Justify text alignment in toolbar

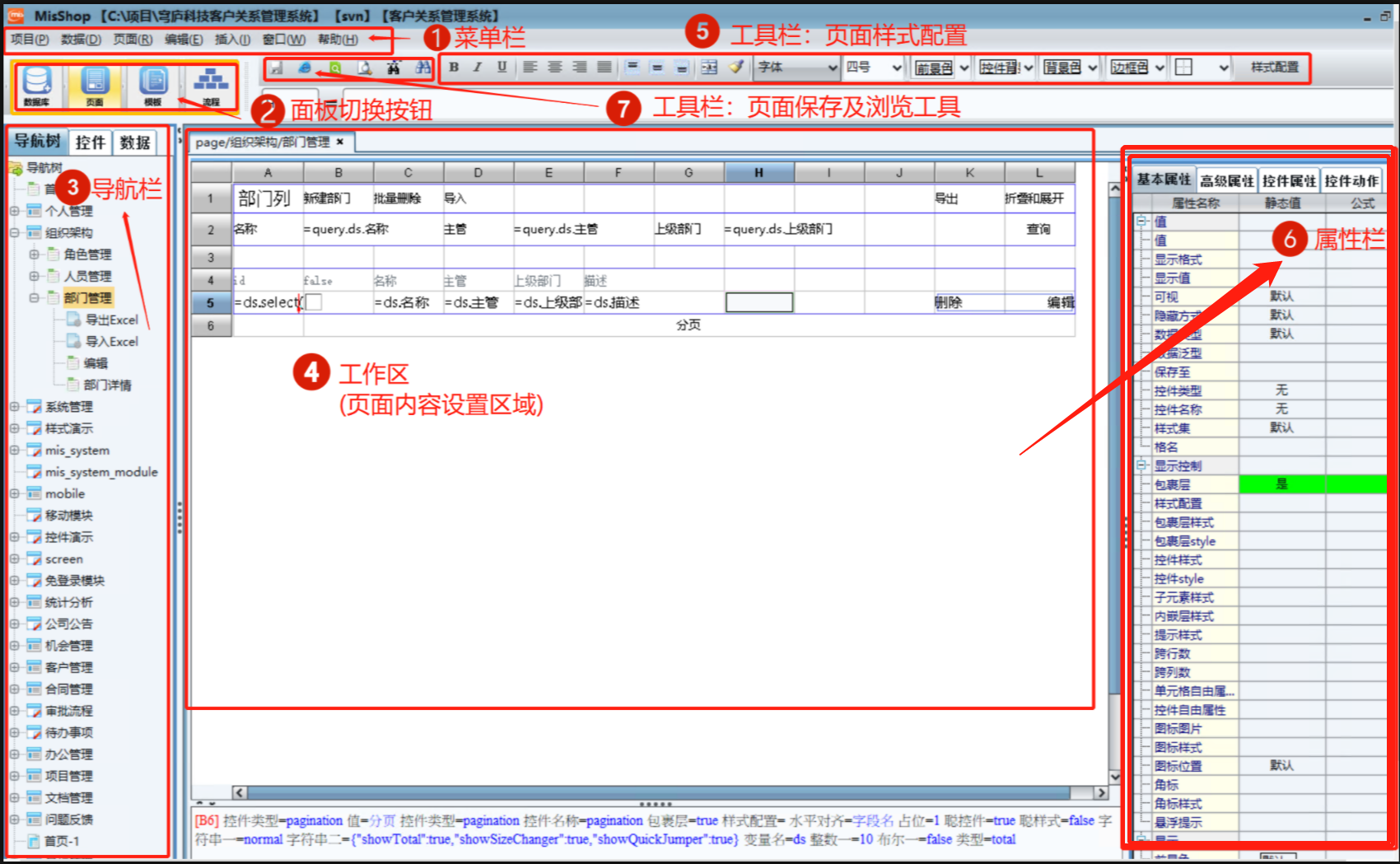604,68
